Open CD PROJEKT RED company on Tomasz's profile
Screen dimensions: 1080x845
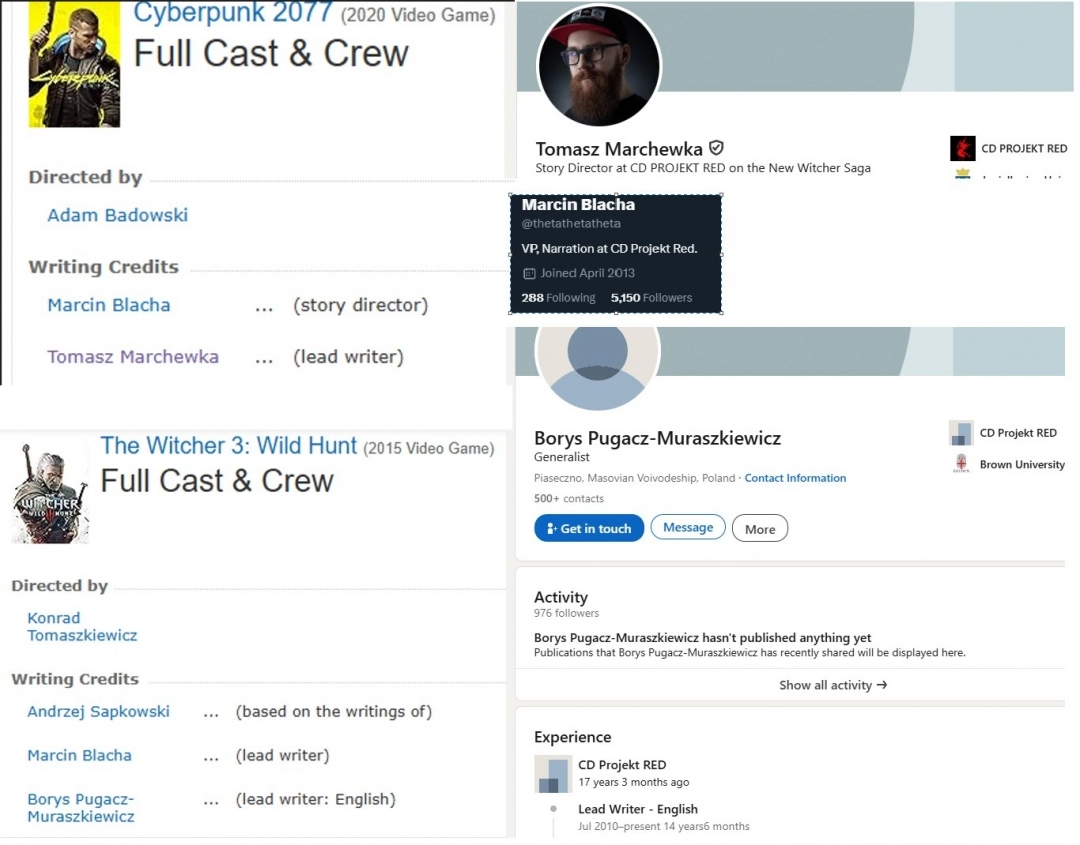point(1024,149)
